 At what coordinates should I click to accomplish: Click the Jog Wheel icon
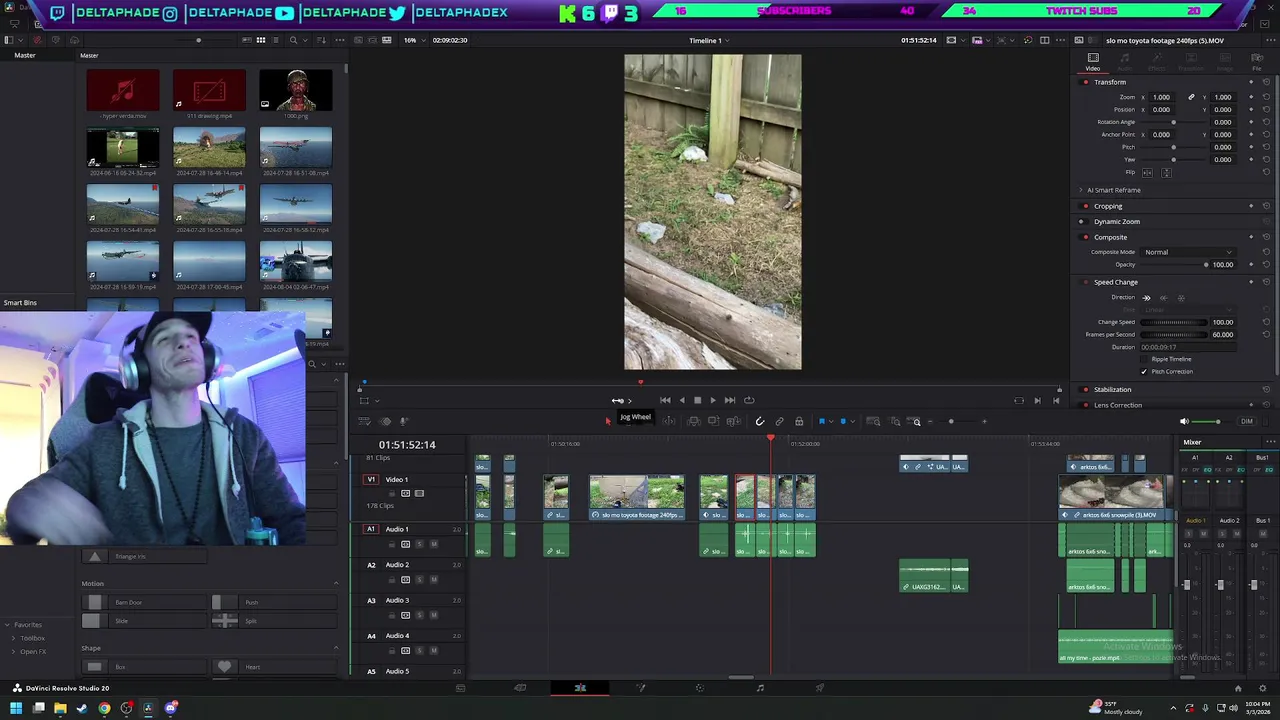click(618, 401)
